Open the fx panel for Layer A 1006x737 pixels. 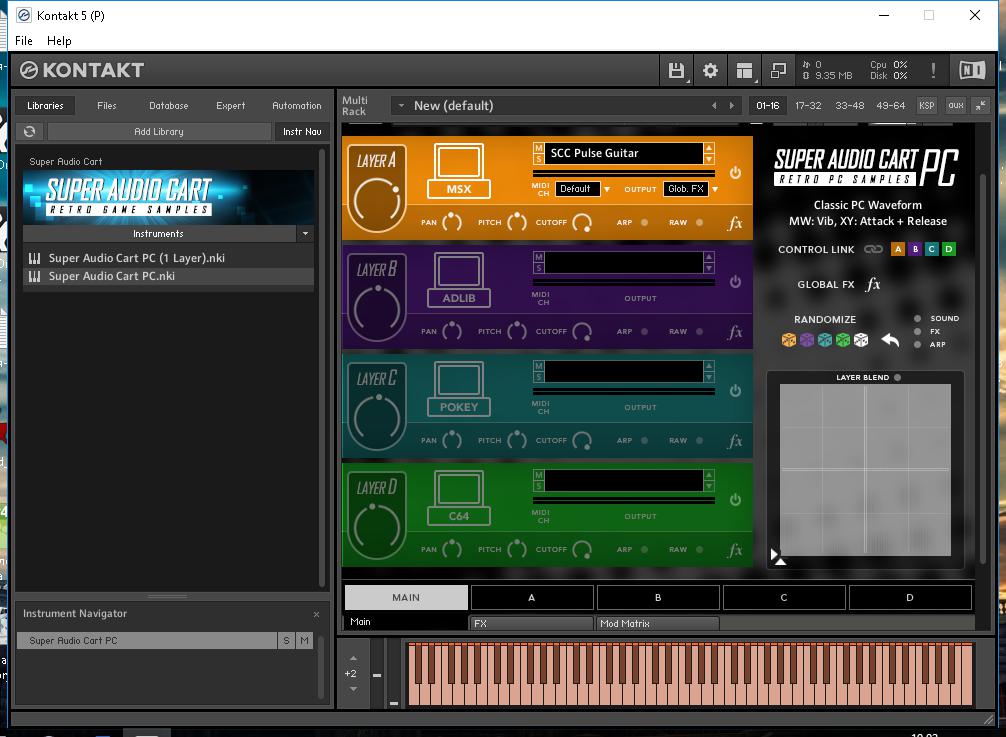pyautogui.click(x=735, y=223)
